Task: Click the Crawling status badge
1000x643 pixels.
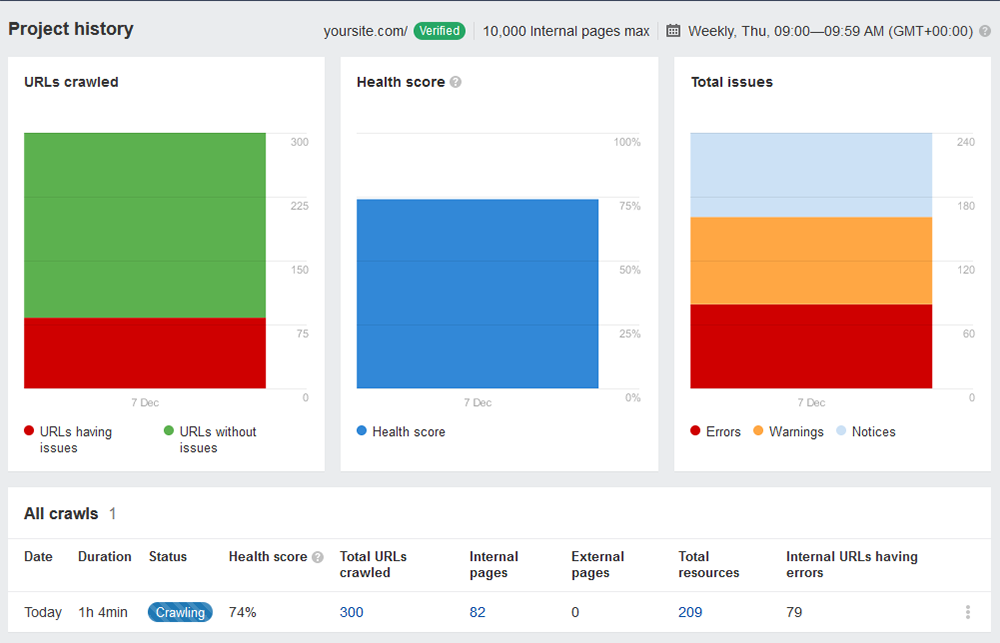Action: tap(180, 612)
